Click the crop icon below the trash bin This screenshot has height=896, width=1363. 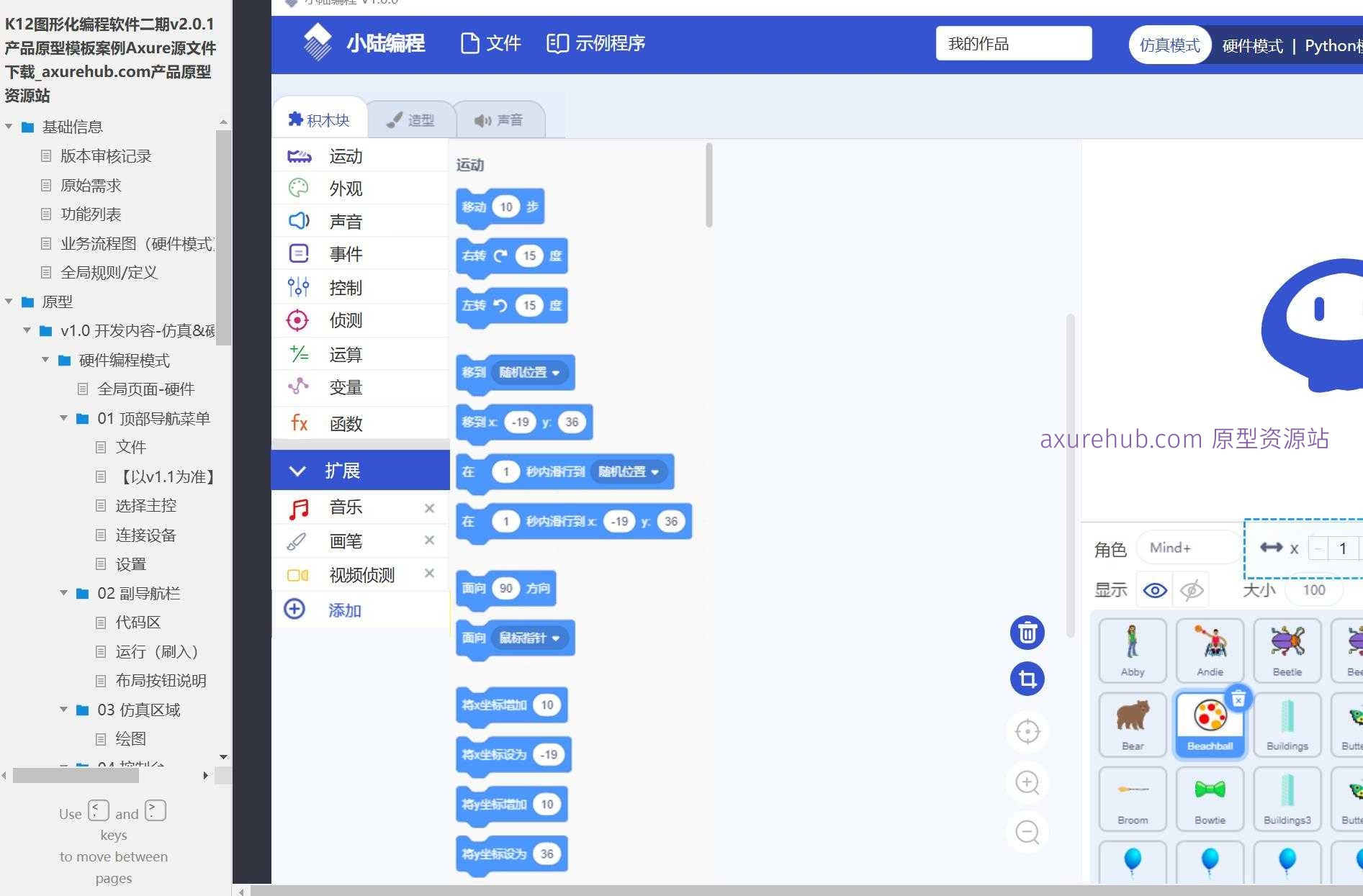pos(1027,679)
